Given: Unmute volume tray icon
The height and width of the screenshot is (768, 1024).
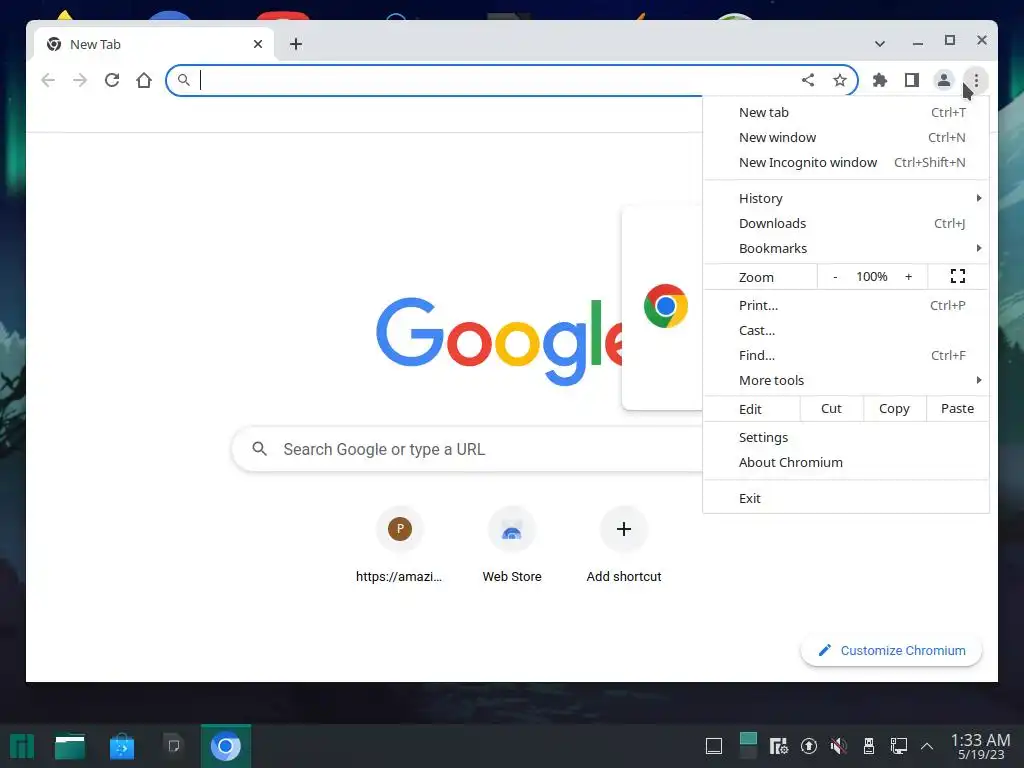Looking at the screenshot, I should coord(839,746).
